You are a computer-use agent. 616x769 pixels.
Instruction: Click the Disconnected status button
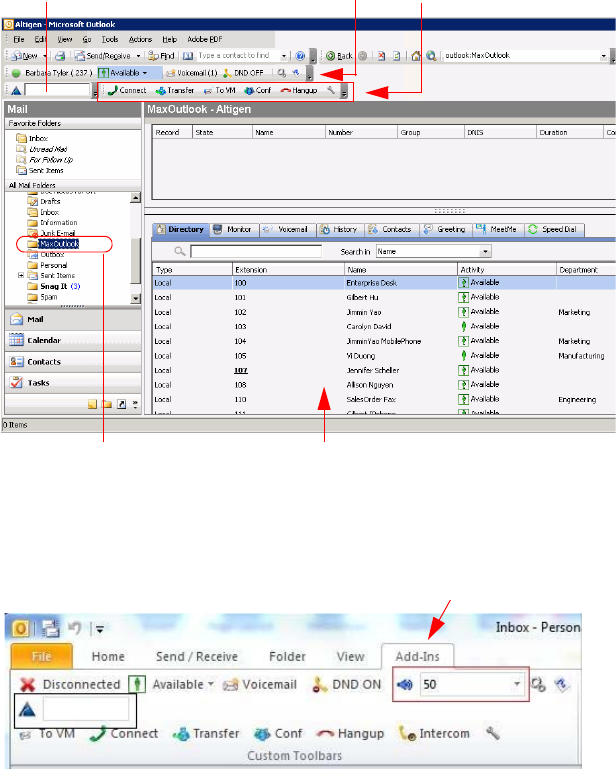tap(70, 684)
